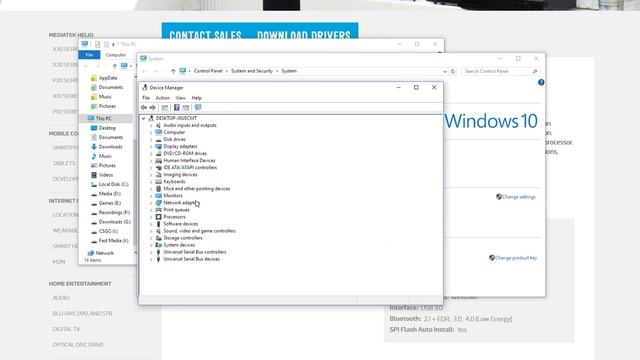Open the View menu in Device Manager
640x360 pixels.
[x=180, y=98]
